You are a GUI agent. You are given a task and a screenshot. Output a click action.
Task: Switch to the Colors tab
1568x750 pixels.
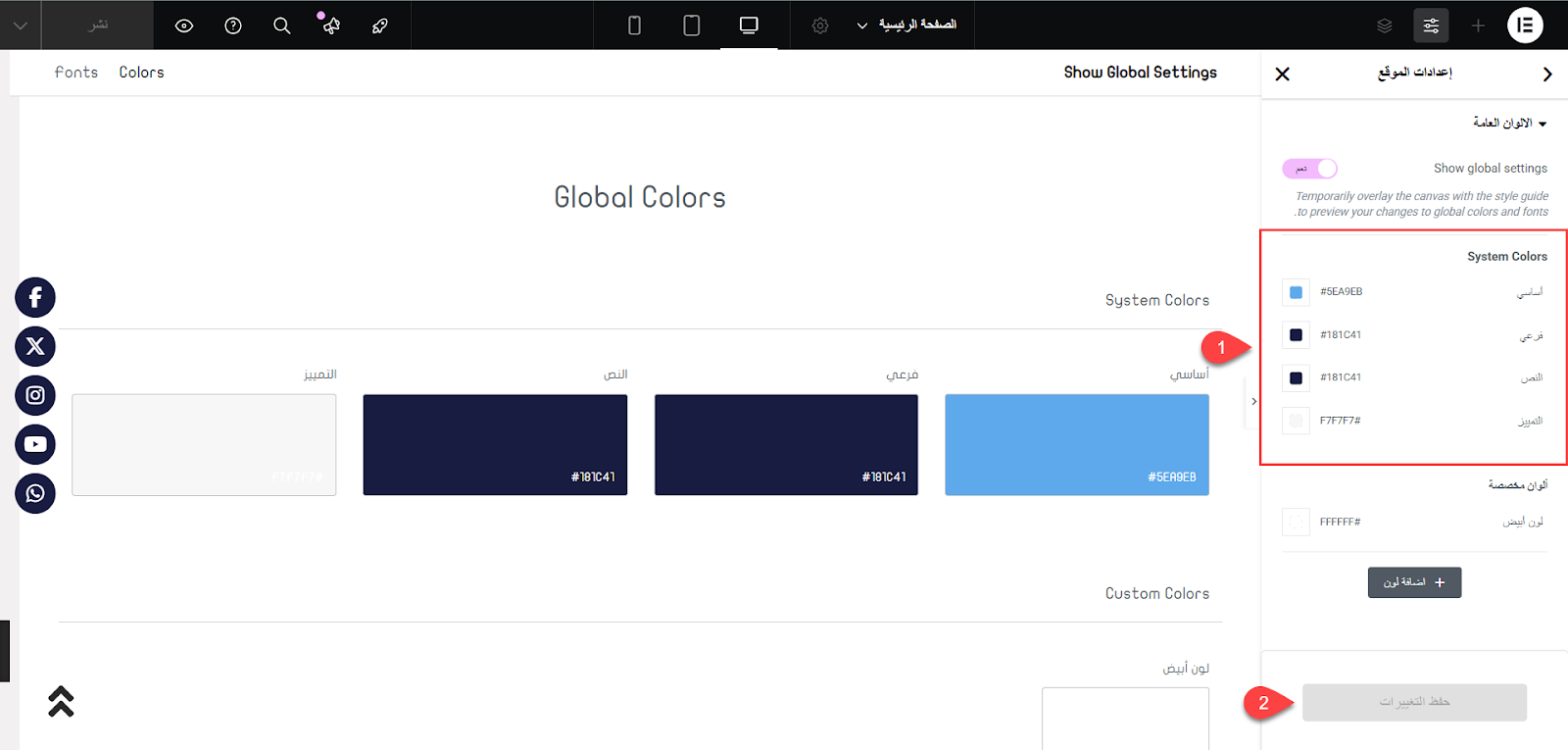[x=142, y=73]
